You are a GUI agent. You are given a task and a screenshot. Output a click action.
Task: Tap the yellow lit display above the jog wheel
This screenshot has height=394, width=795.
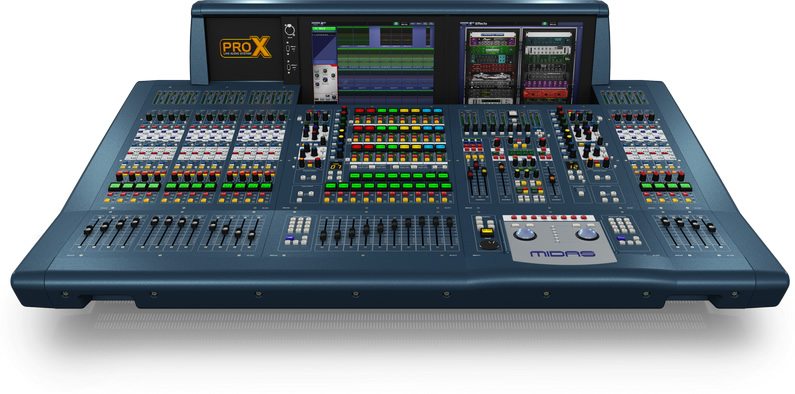click(487, 232)
